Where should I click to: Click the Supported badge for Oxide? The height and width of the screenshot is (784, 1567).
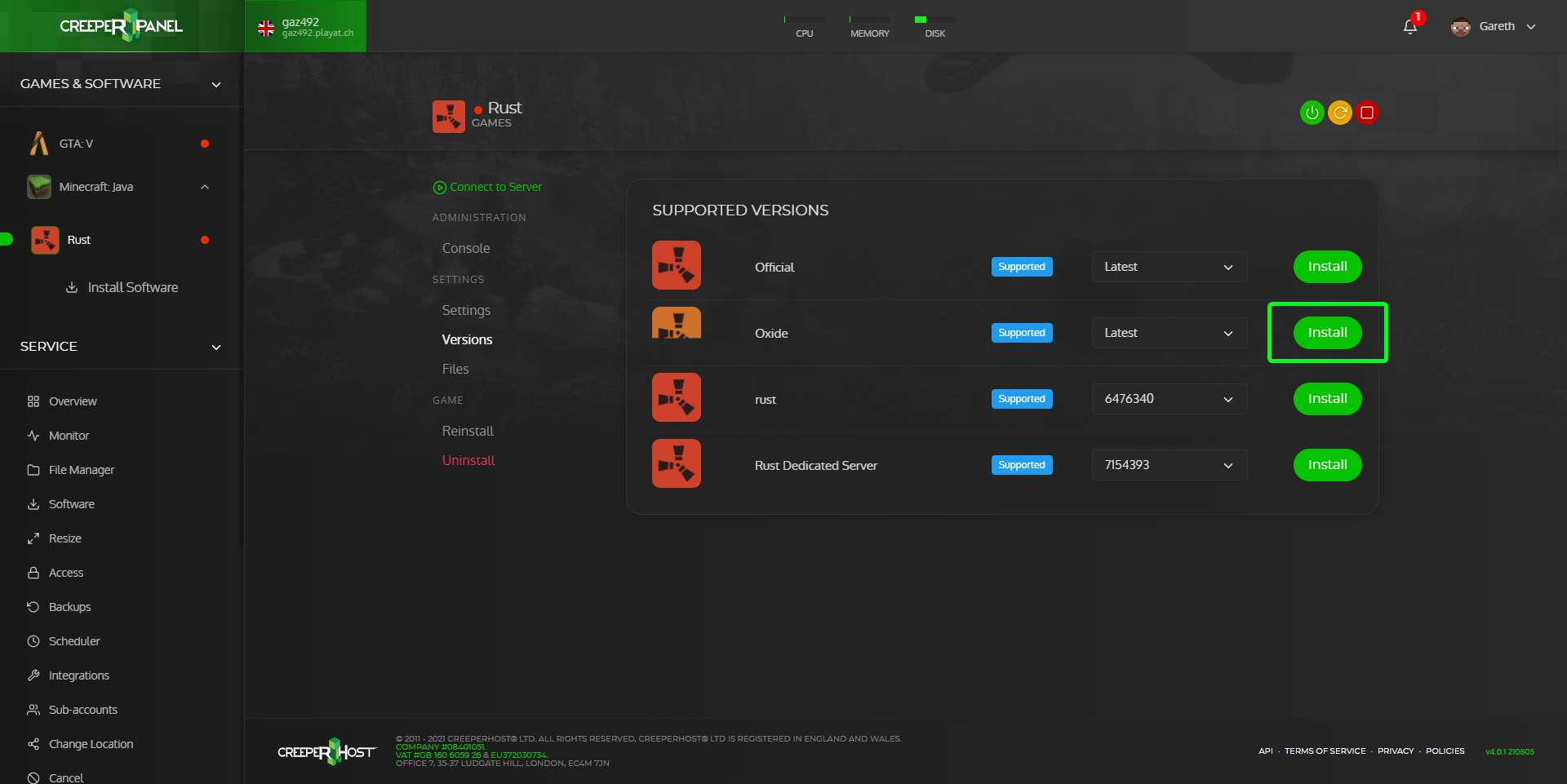[x=1022, y=333]
